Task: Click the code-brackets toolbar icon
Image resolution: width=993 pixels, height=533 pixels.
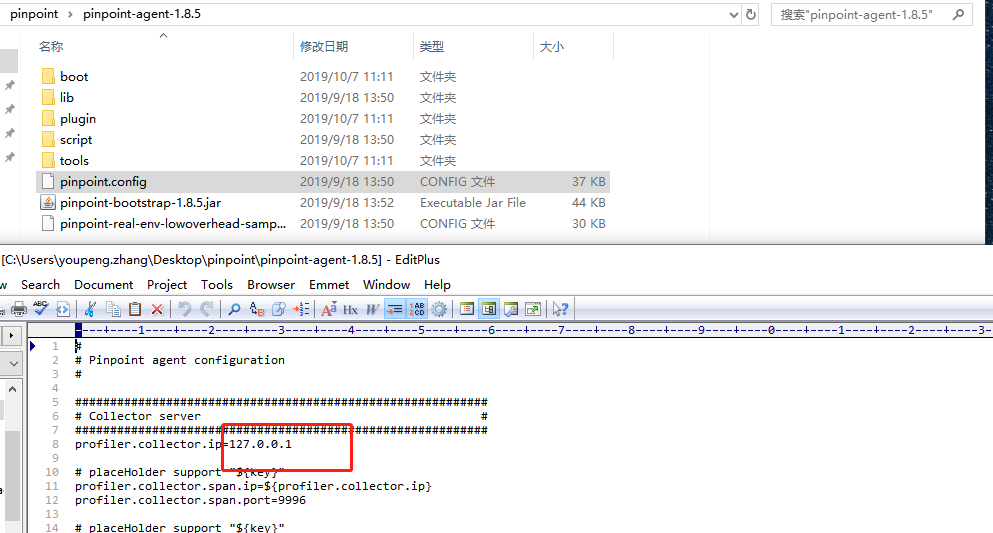Action: coord(63,309)
